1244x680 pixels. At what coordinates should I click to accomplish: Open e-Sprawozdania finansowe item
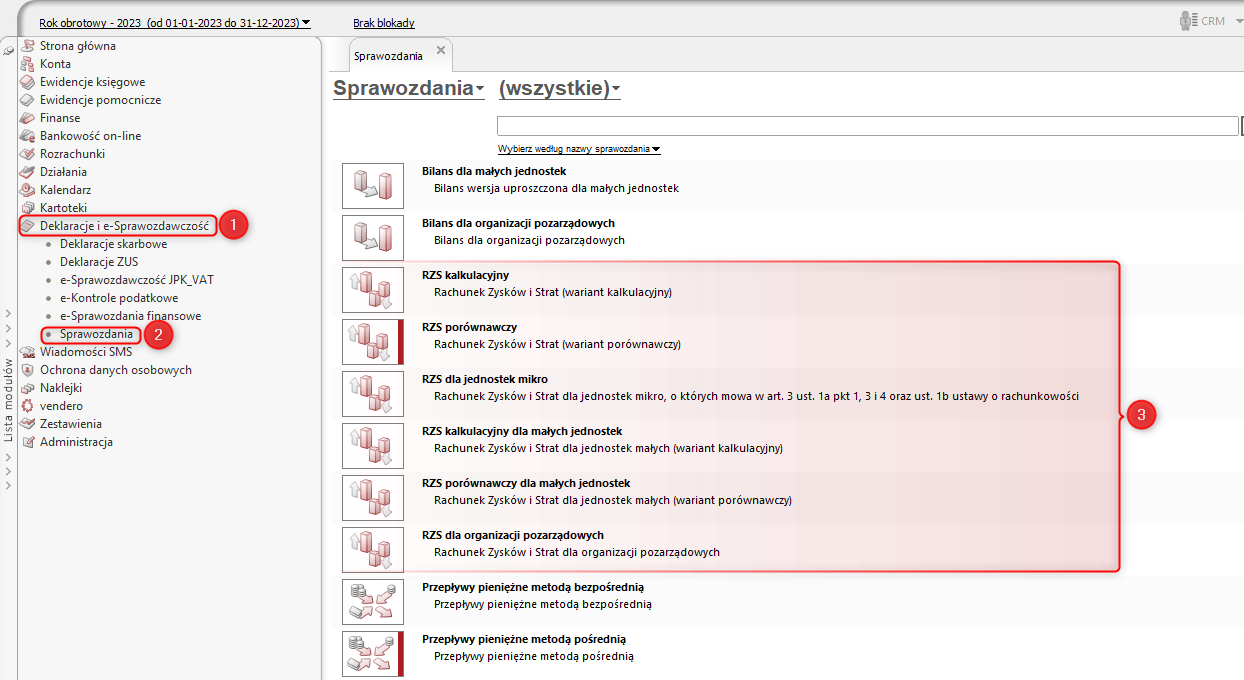pyautogui.click(x=130, y=316)
